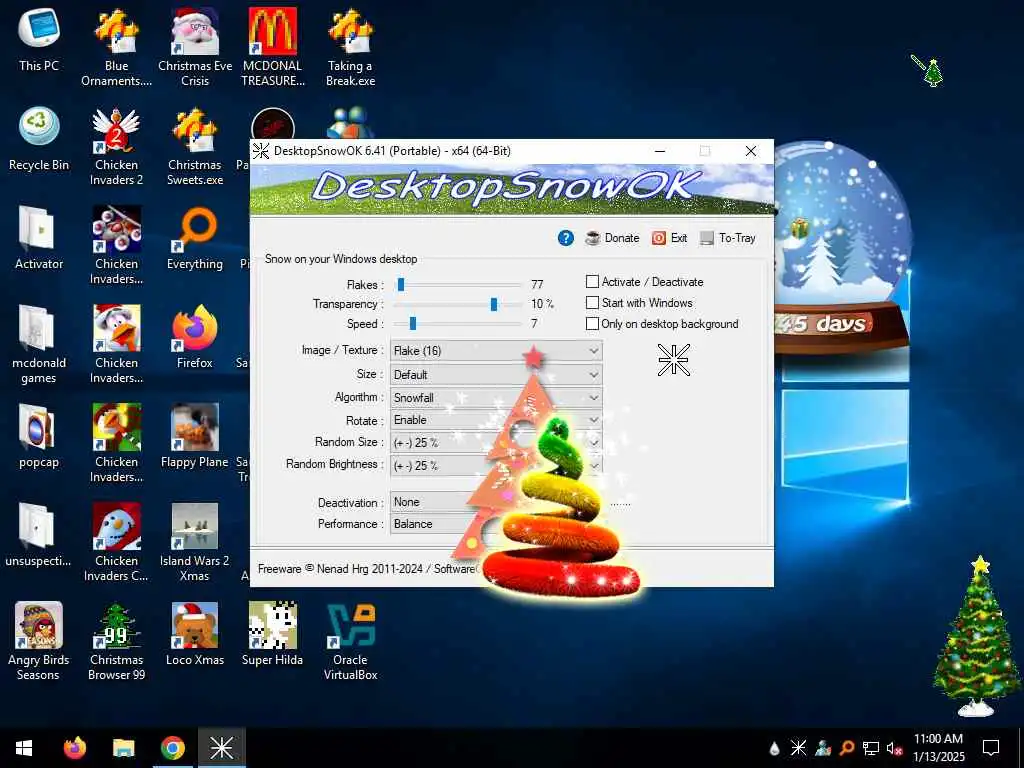Check Only on desktop background
Screen dimensions: 1024x768
(592, 323)
